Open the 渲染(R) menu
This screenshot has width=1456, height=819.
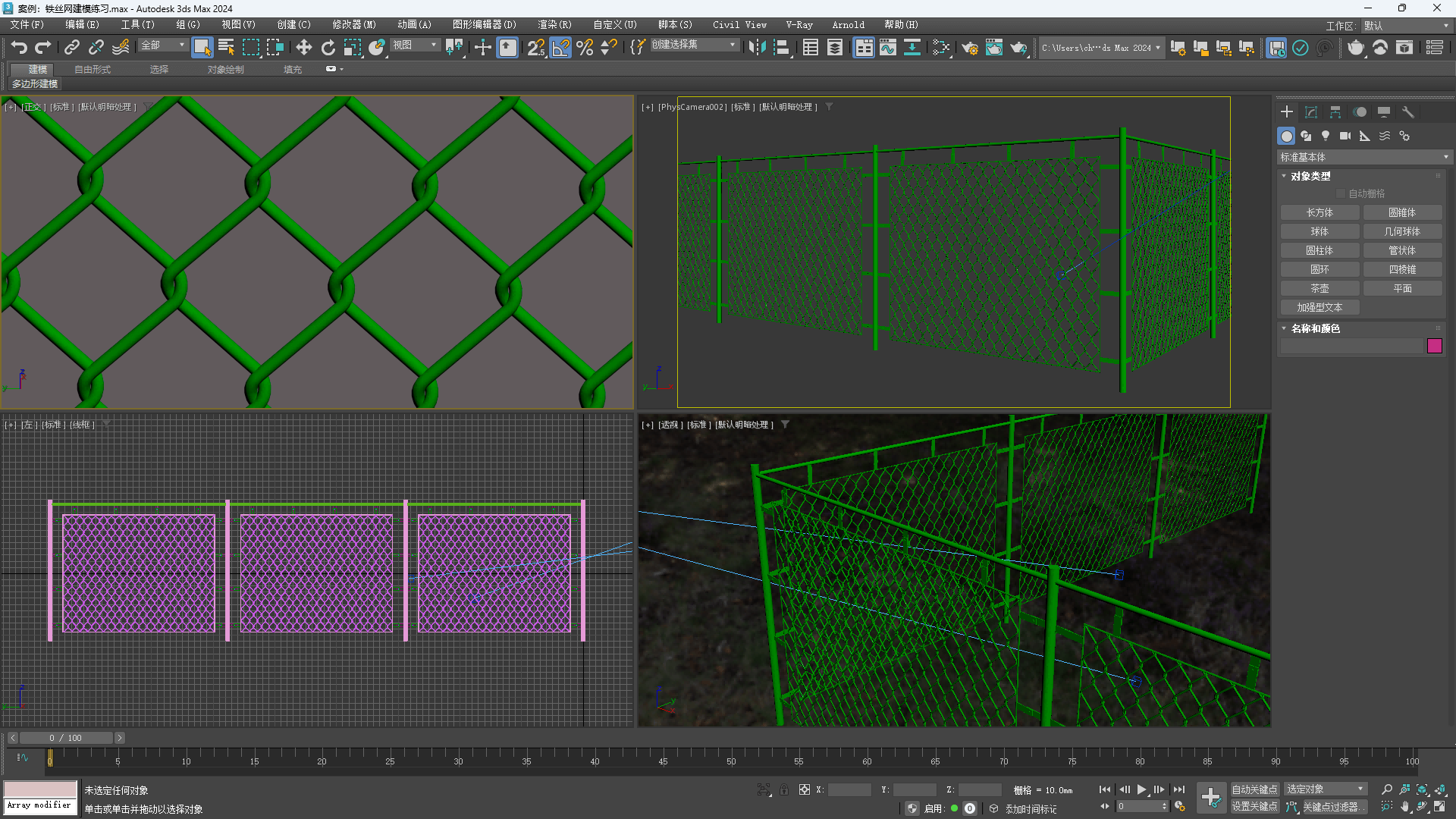pos(555,25)
